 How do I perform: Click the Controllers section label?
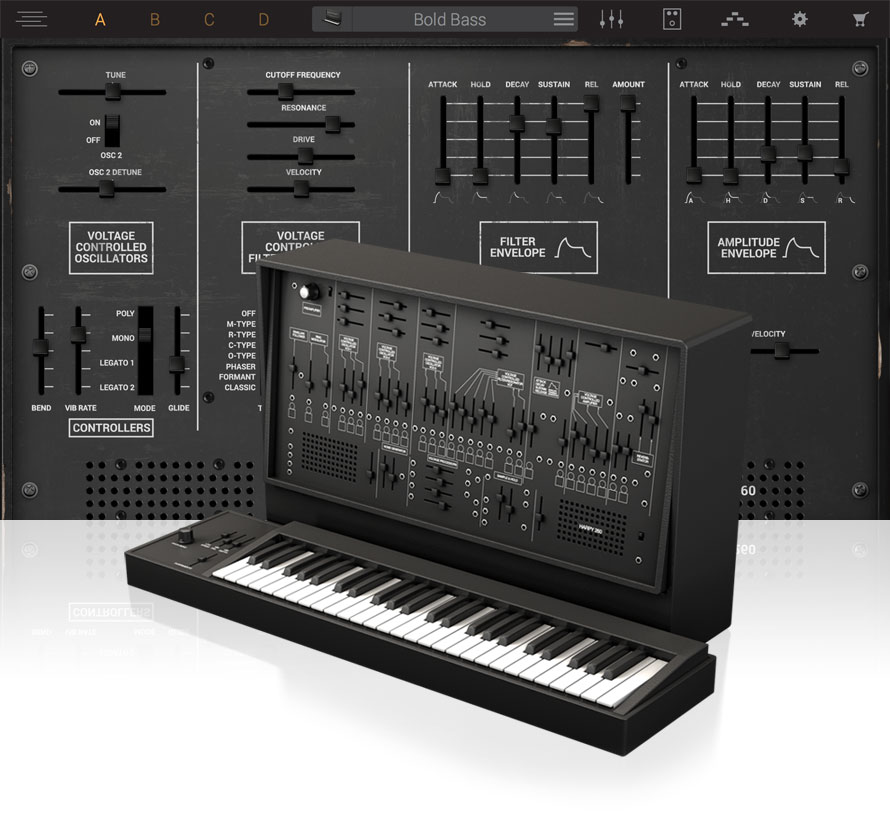pos(111,428)
